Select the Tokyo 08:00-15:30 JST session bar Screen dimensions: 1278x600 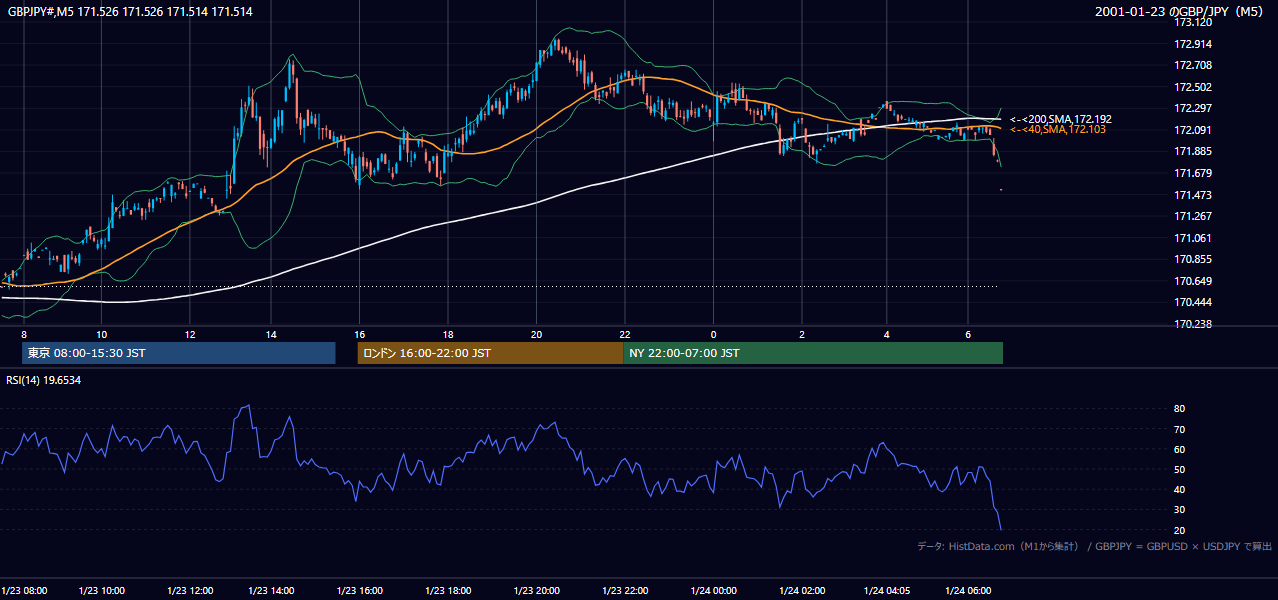point(178,353)
